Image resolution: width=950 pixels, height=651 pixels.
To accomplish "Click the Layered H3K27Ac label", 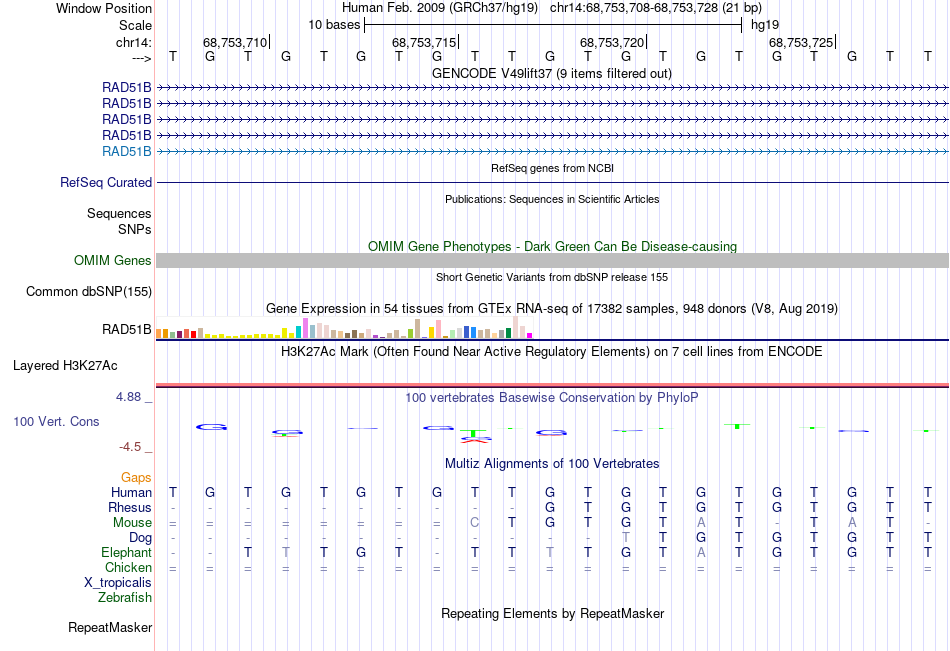I will coord(65,366).
